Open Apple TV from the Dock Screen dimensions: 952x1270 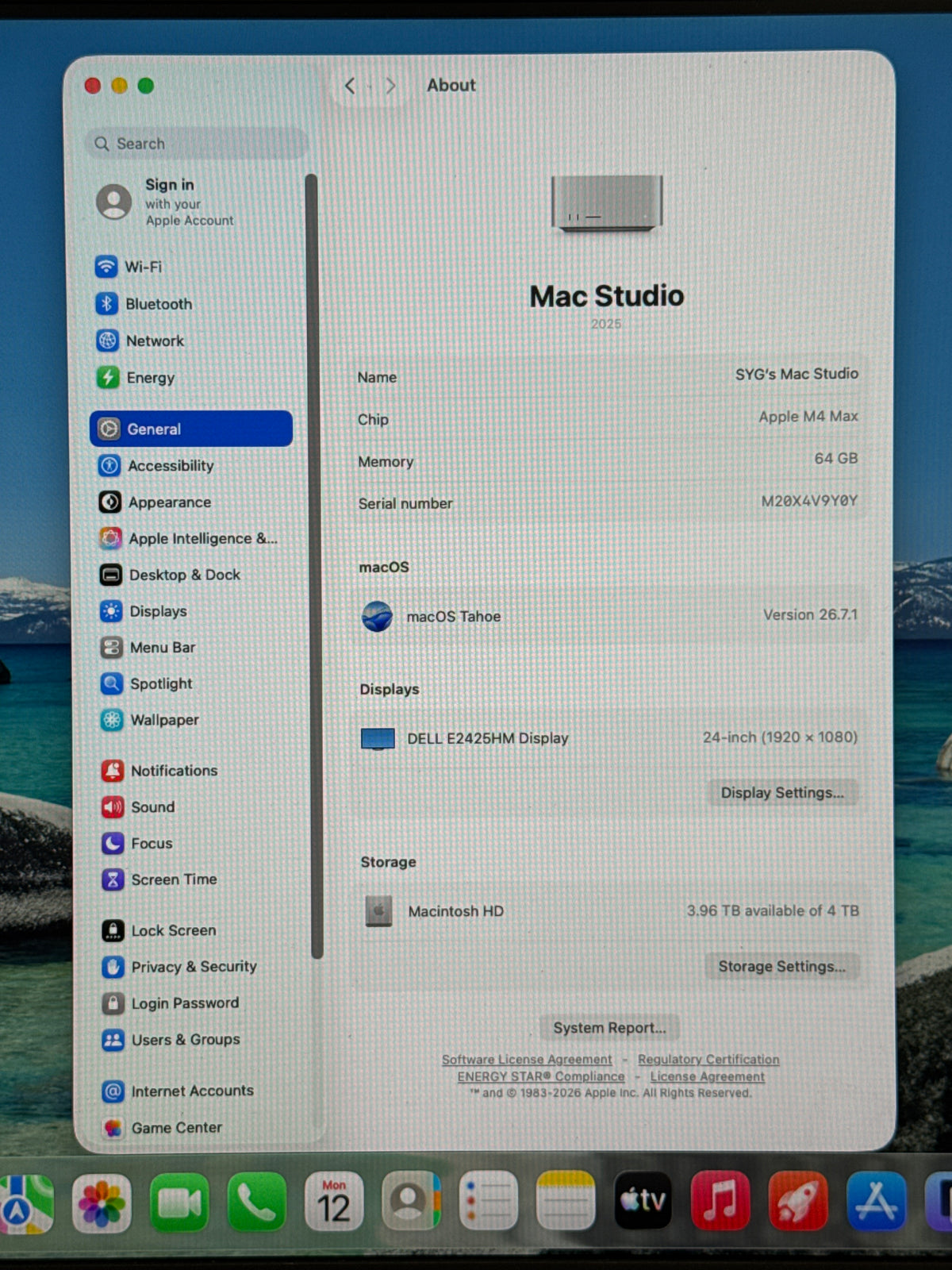[x=643, y=1201]
